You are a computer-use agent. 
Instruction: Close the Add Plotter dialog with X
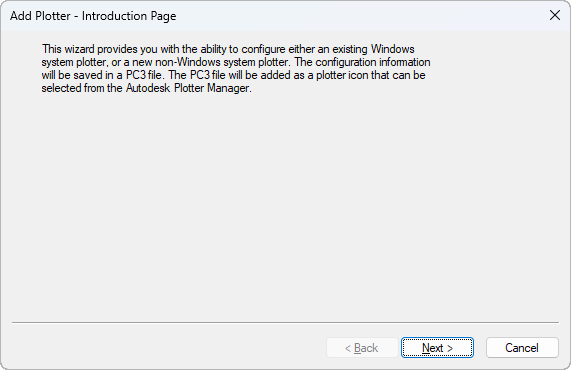pyautogui.click(x=555, y=15)
